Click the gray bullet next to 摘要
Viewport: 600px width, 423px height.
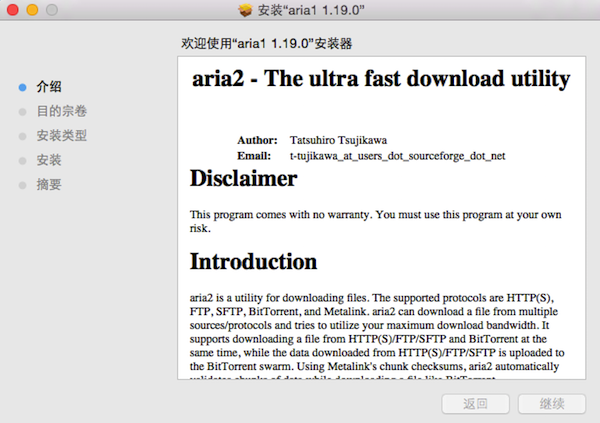[23, 185]
